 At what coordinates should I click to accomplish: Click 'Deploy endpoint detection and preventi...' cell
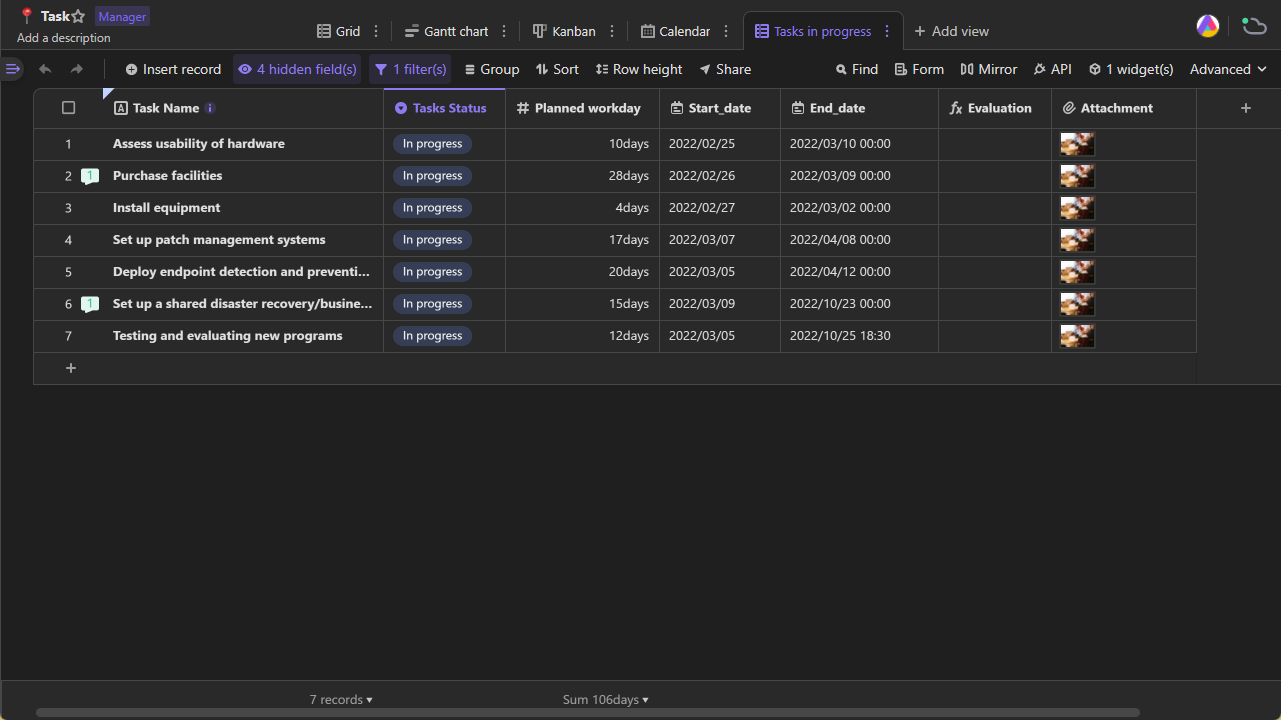(243, 272)
